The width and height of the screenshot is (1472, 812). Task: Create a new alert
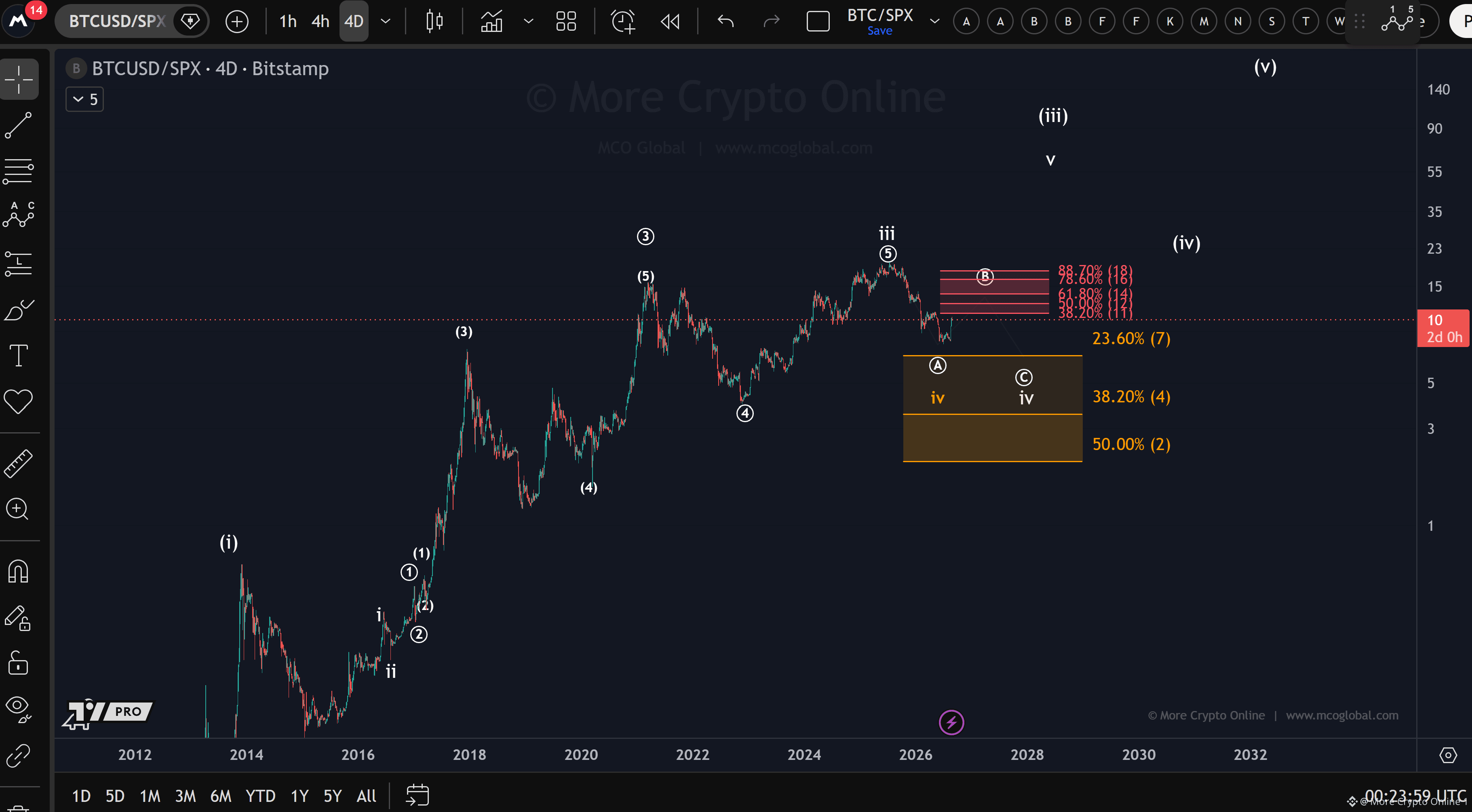click(x=623, y=22)
